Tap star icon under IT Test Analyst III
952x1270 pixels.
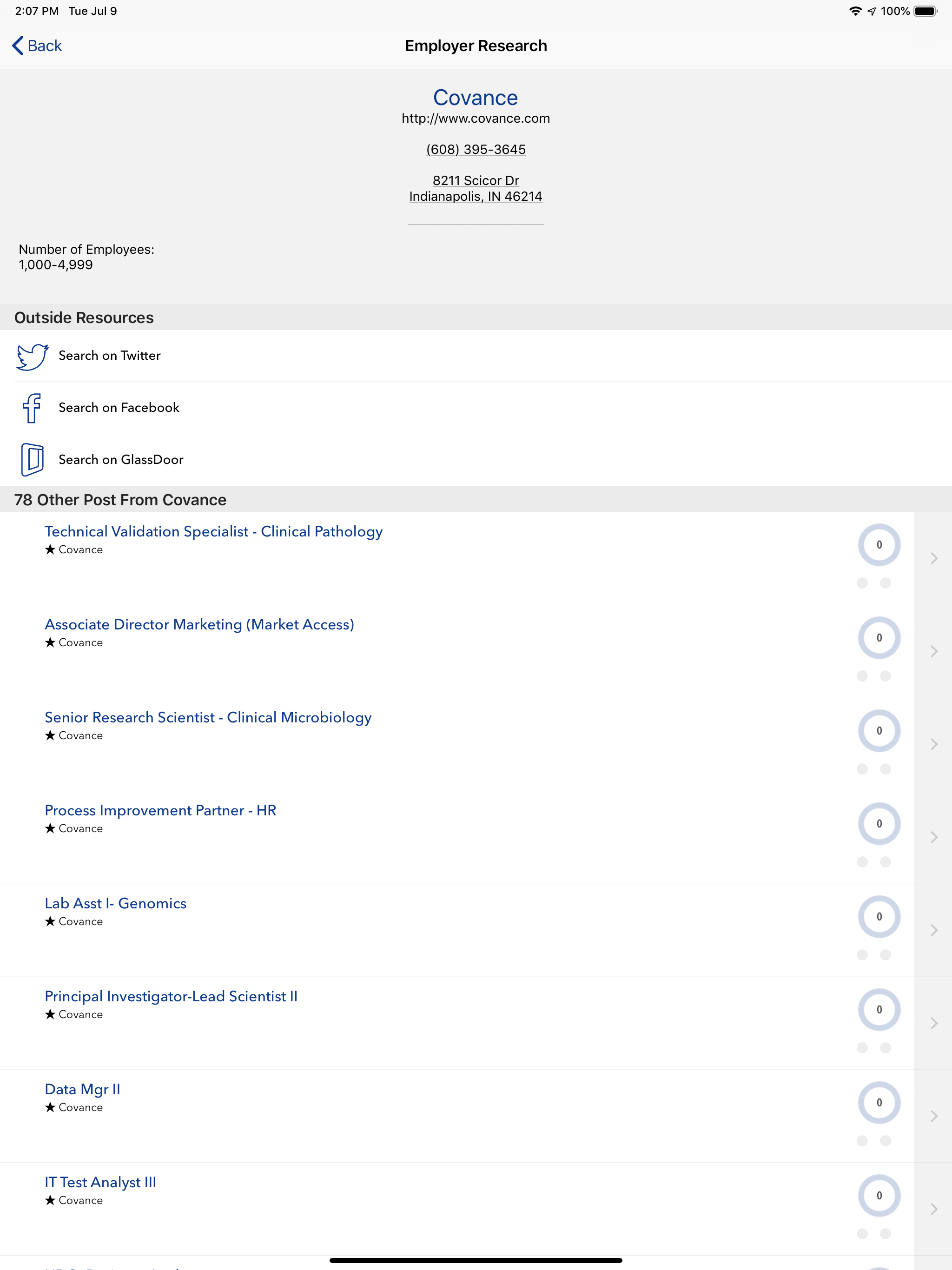[x=51, y=1201]
